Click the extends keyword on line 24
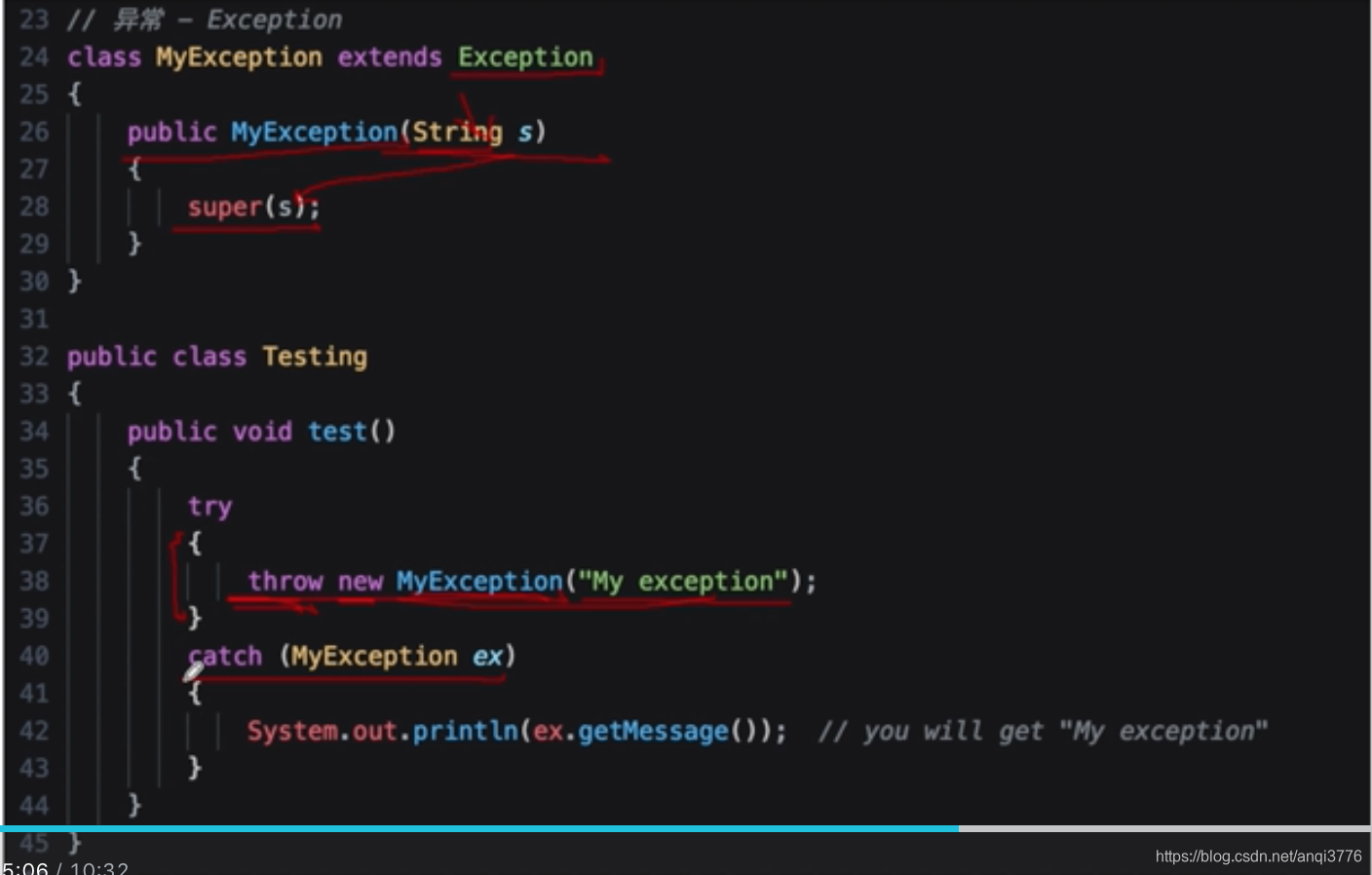This screenshot has height=875, width=1372. coord(389,57)
